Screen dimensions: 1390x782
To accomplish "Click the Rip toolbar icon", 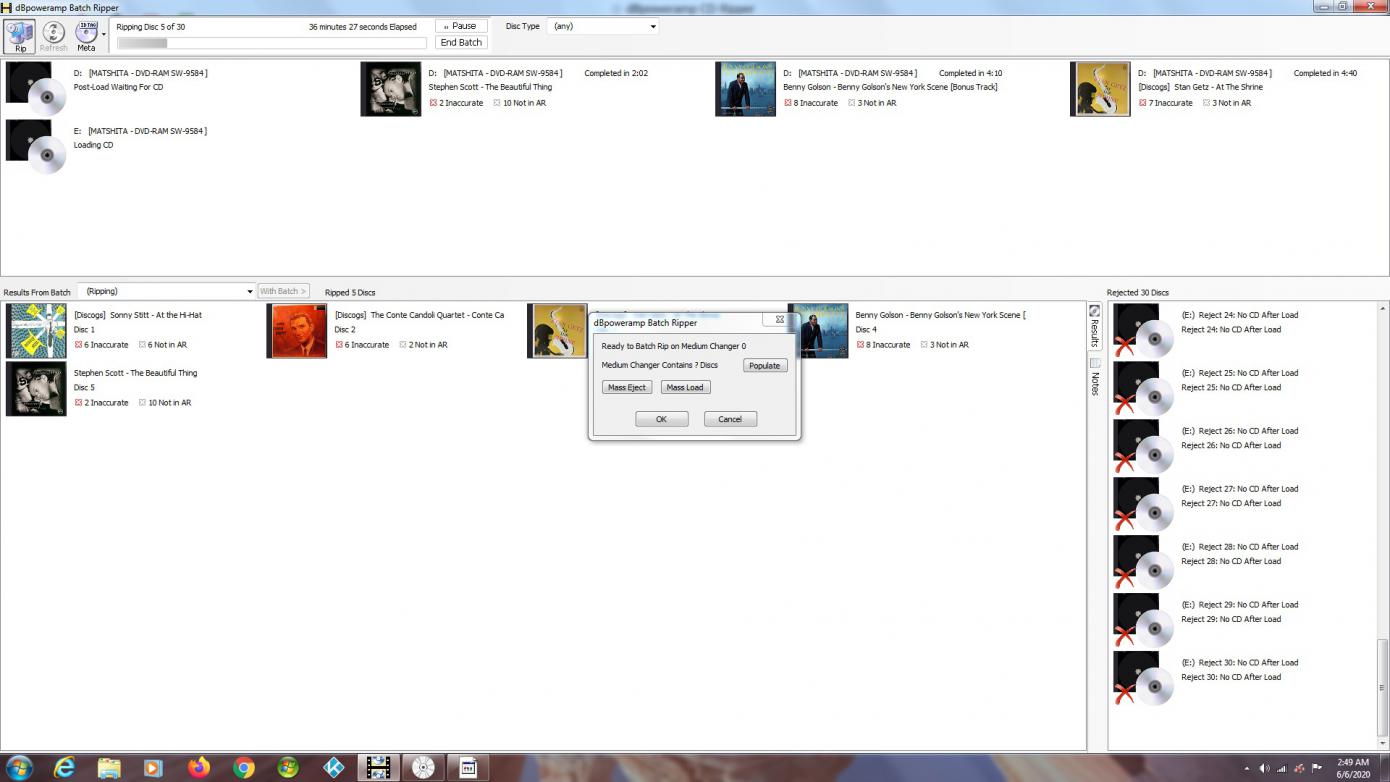I will click(20, 35).
